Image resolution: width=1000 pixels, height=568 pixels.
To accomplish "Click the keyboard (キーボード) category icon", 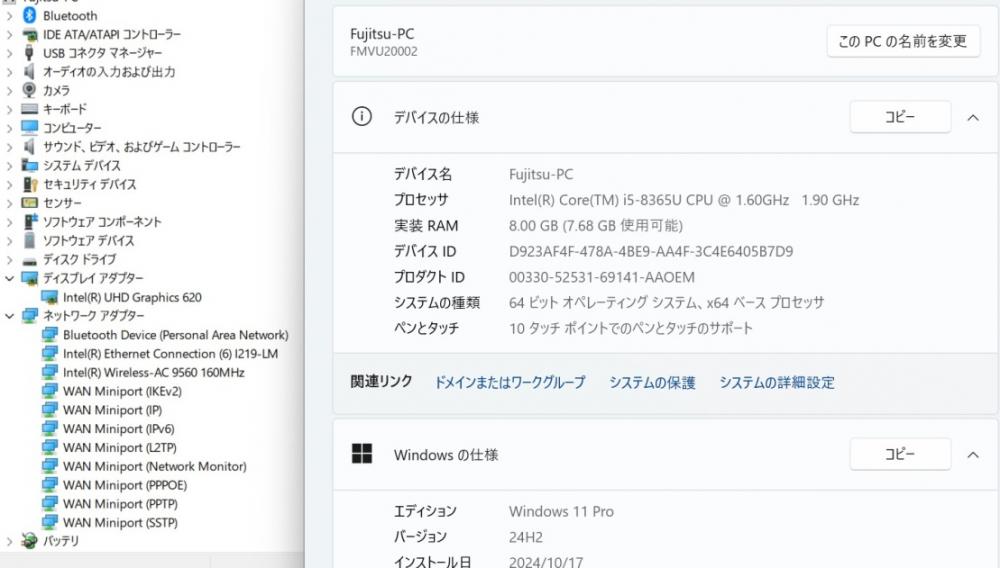I will coord(29,109).
